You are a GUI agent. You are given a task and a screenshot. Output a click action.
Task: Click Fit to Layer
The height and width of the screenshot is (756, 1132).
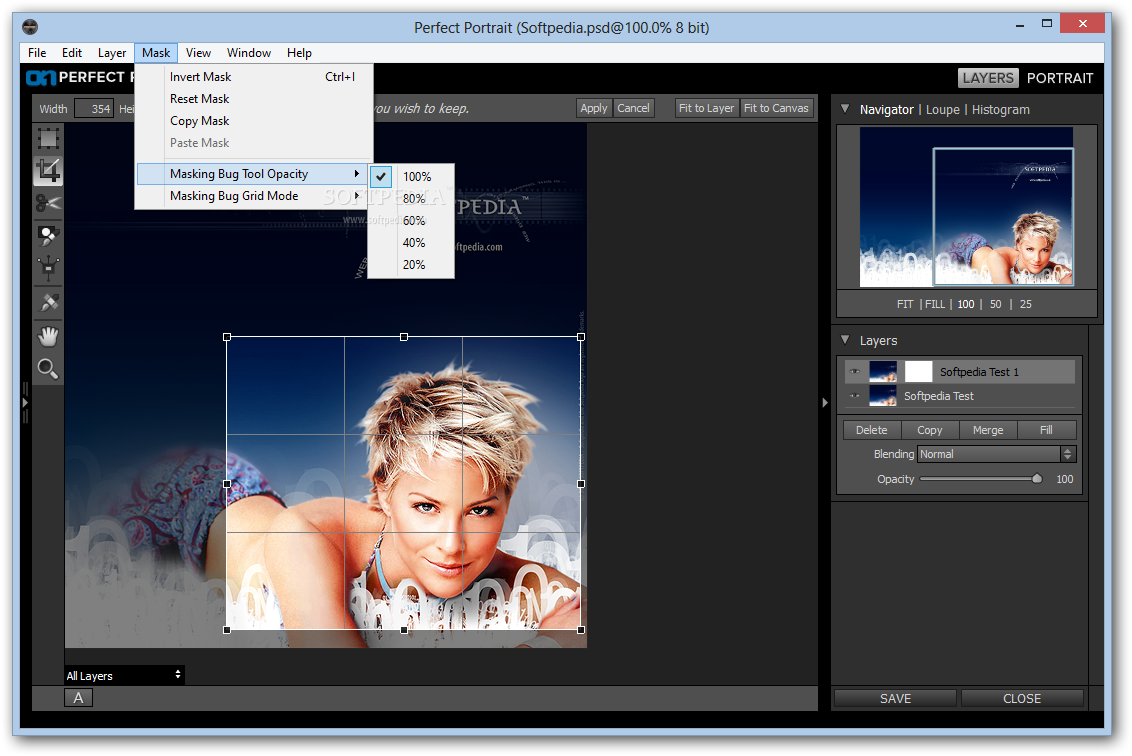[706, 108]
